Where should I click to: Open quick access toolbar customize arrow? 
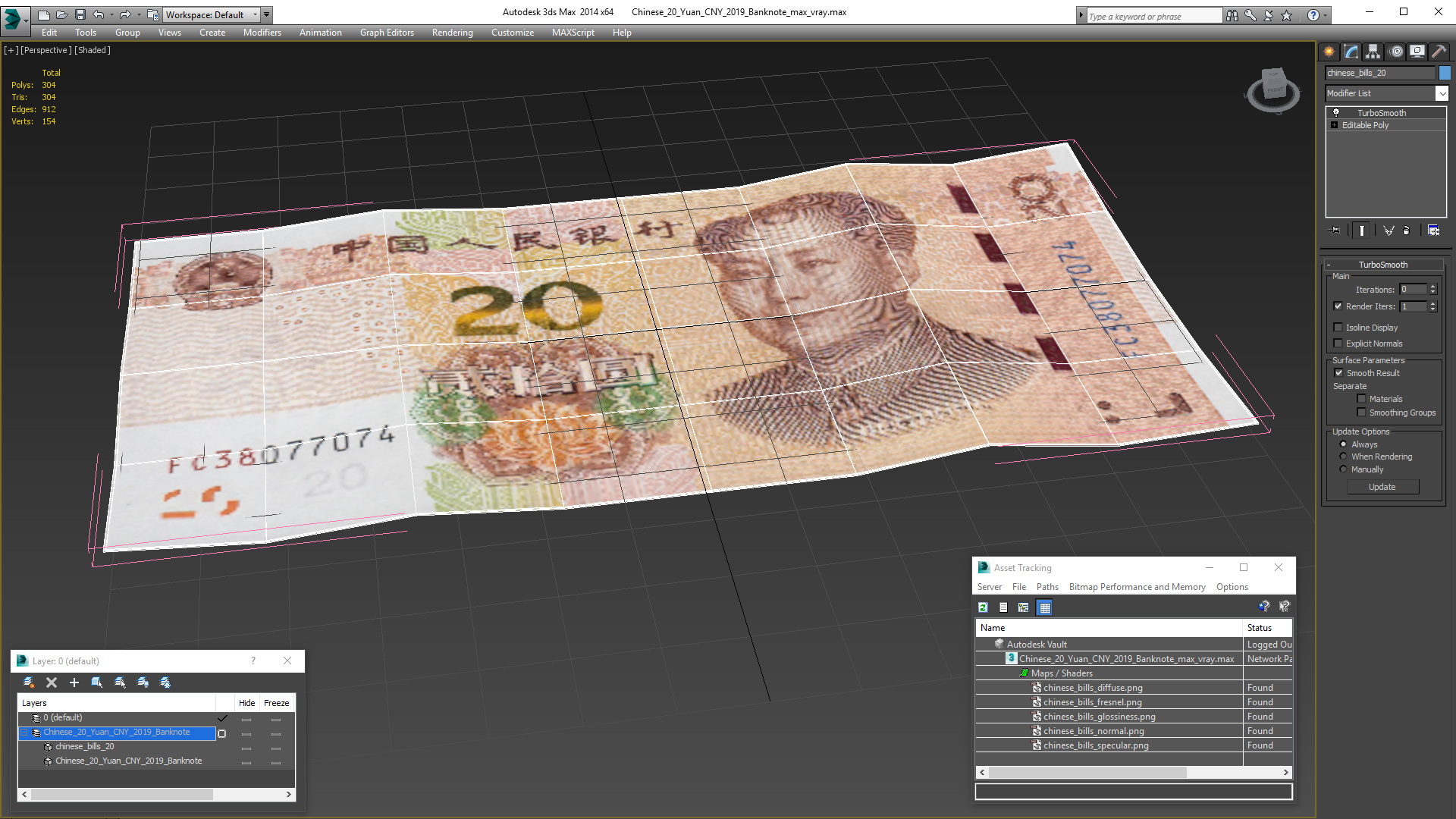[267, 14]
